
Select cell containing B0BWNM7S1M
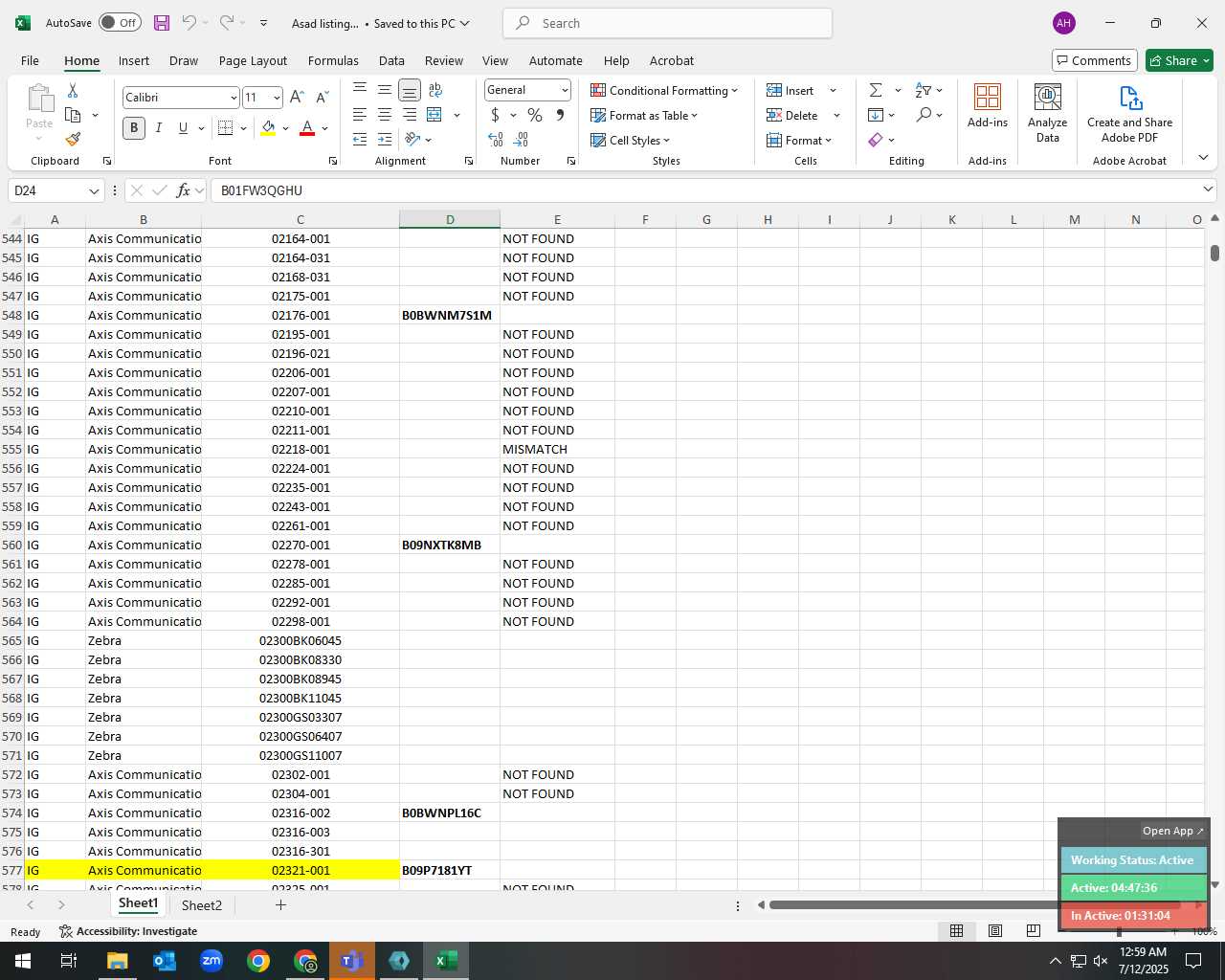coord(450,315)
